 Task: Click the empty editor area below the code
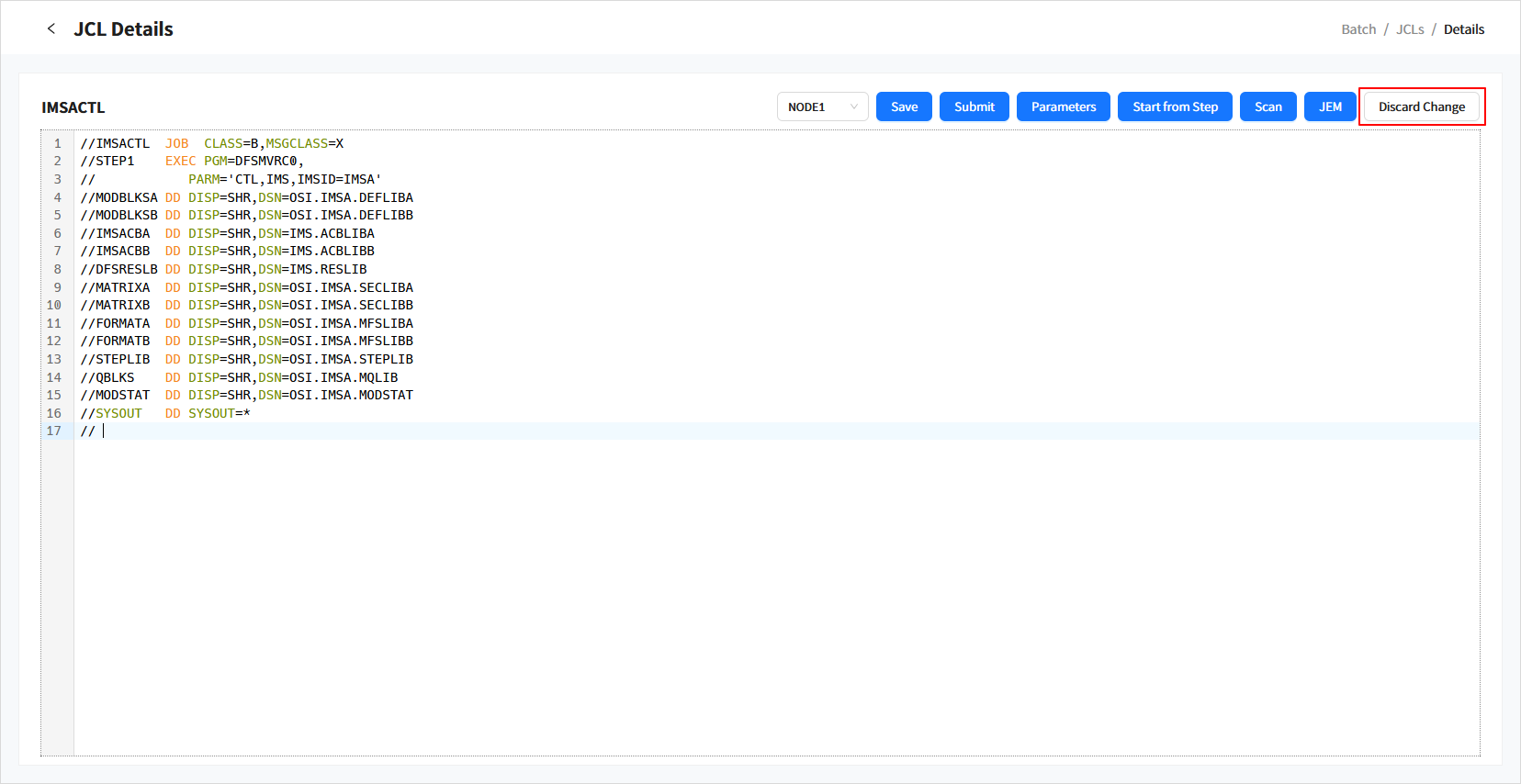click(x=735, y=597)
